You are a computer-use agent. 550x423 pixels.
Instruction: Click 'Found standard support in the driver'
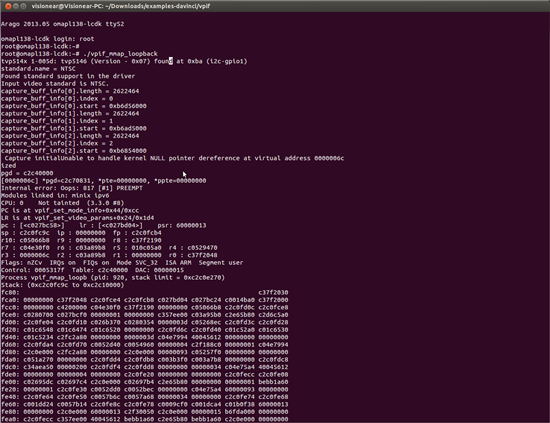[x=68, y=76]
